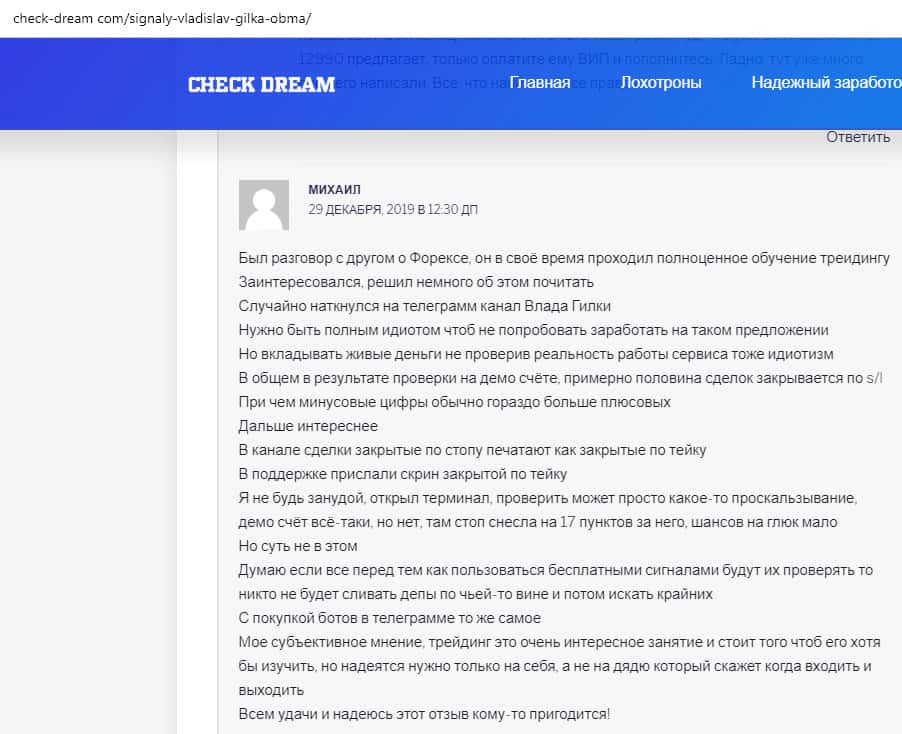
Task: Click the line mentioning 'канал Влада Гилки'
Action: point(425,306)
